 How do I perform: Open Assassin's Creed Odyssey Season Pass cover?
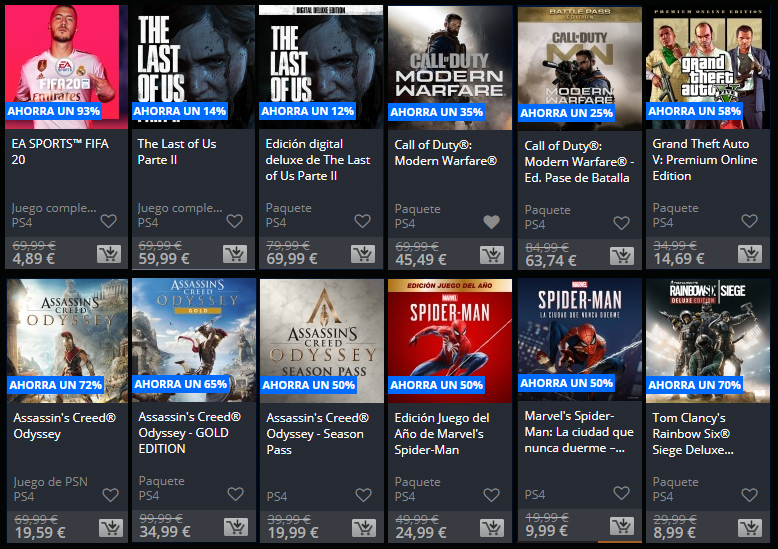(x=322, y=341)
